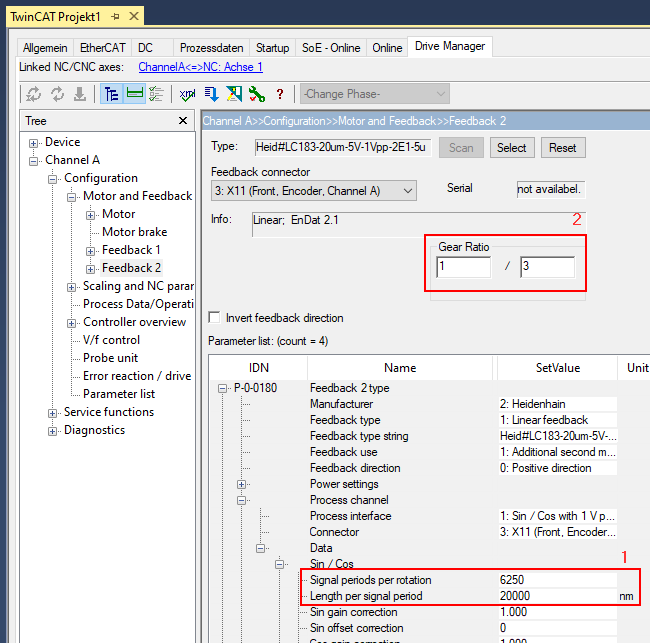The width and height of the screenshot is (650, 643).
Task: Click the first grayed refresh arrows icon
Action: (34, 94)
